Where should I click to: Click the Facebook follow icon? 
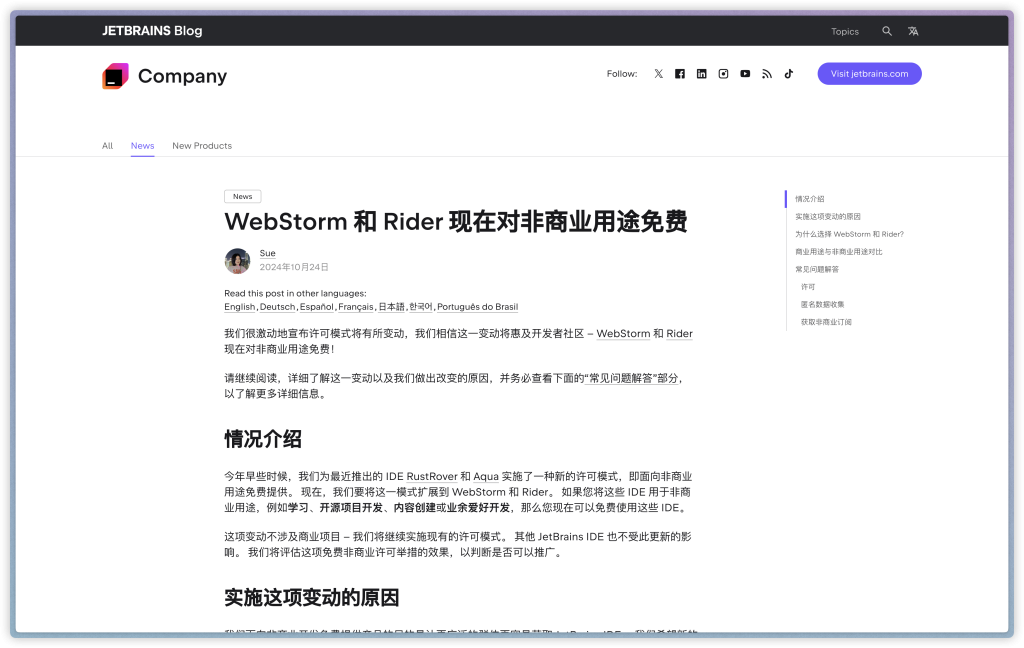[680, 74]
